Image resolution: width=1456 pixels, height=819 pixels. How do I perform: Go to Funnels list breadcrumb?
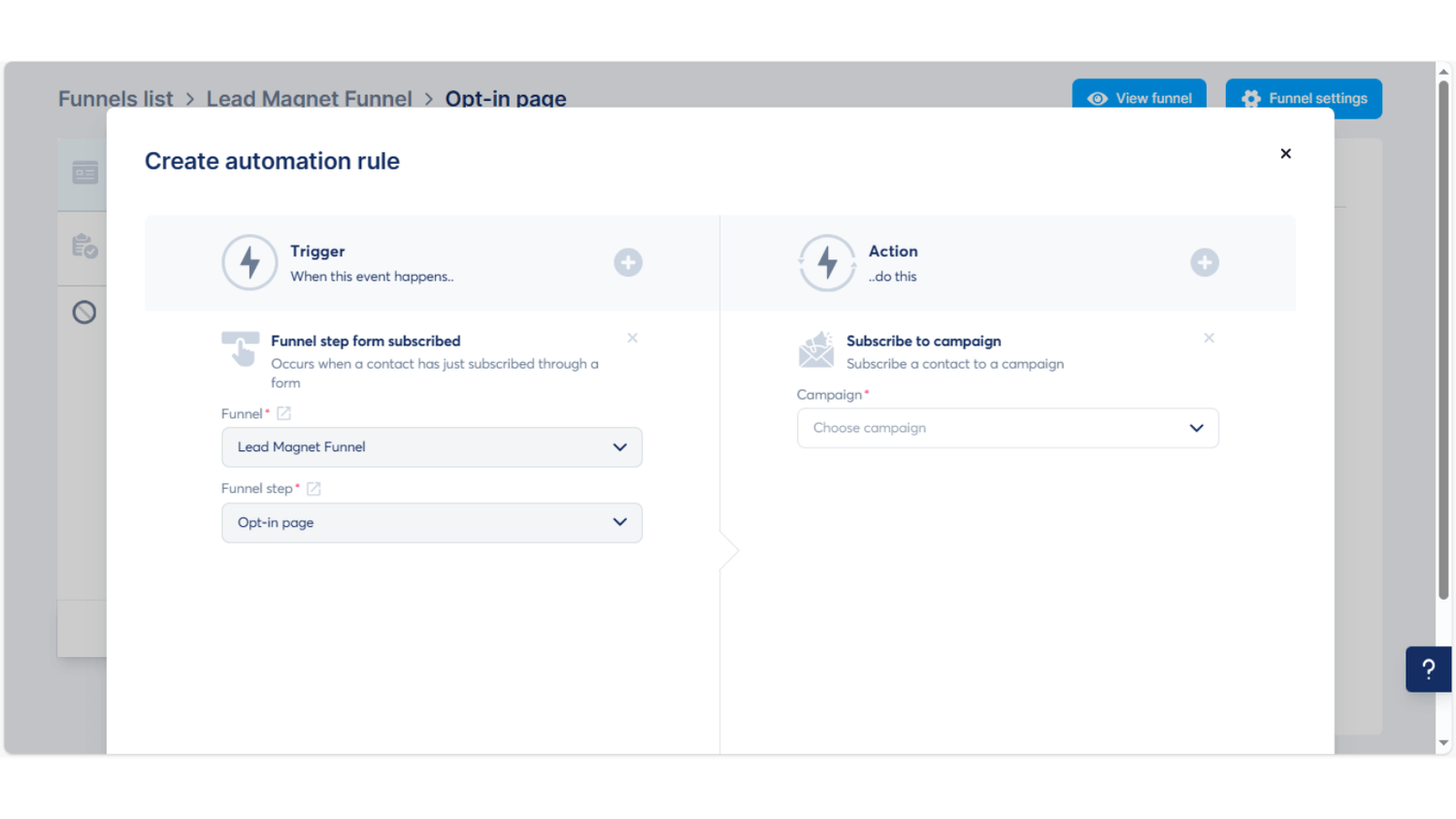[x=116, y=99]
